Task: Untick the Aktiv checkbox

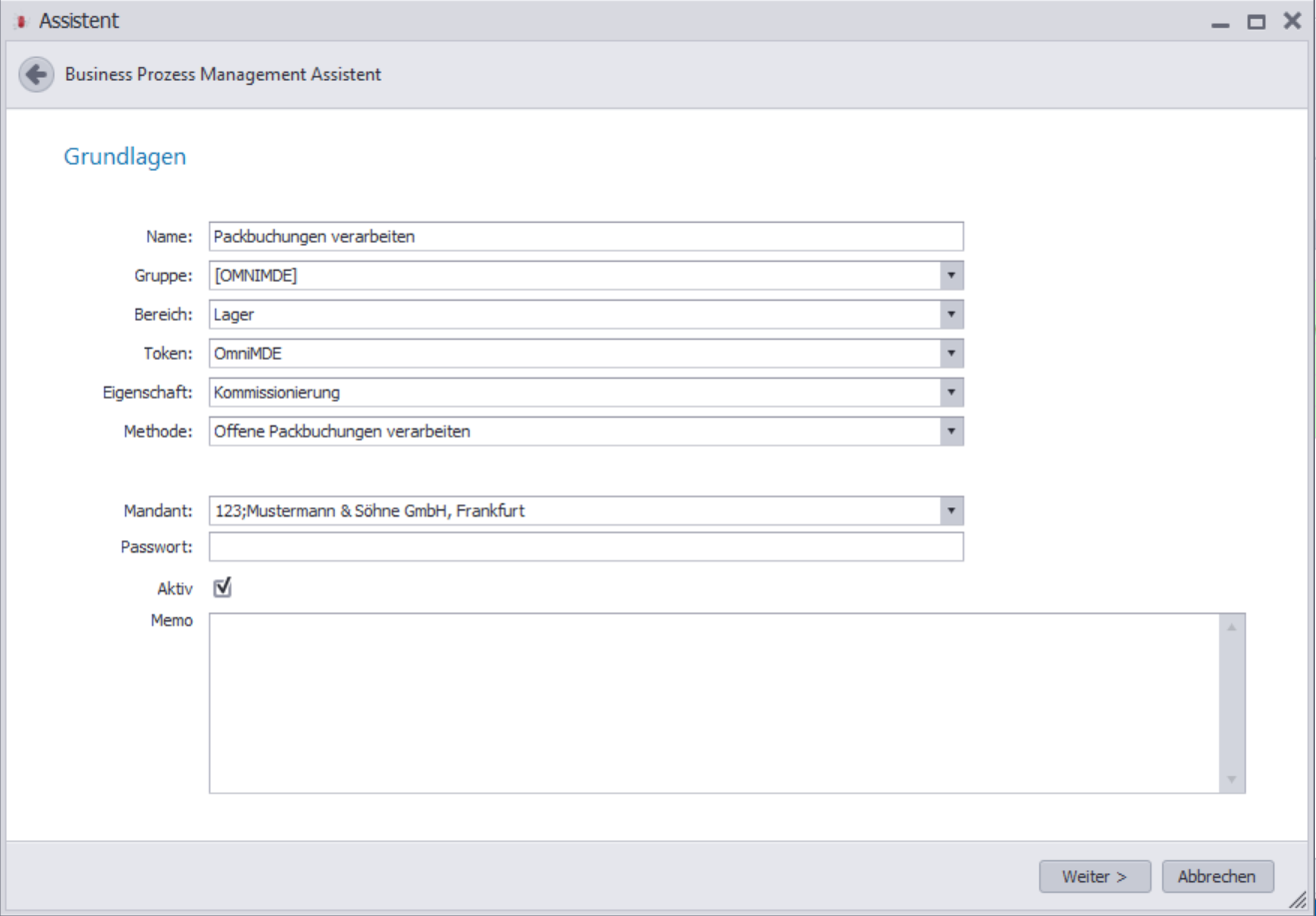Action: click(222, 587)
